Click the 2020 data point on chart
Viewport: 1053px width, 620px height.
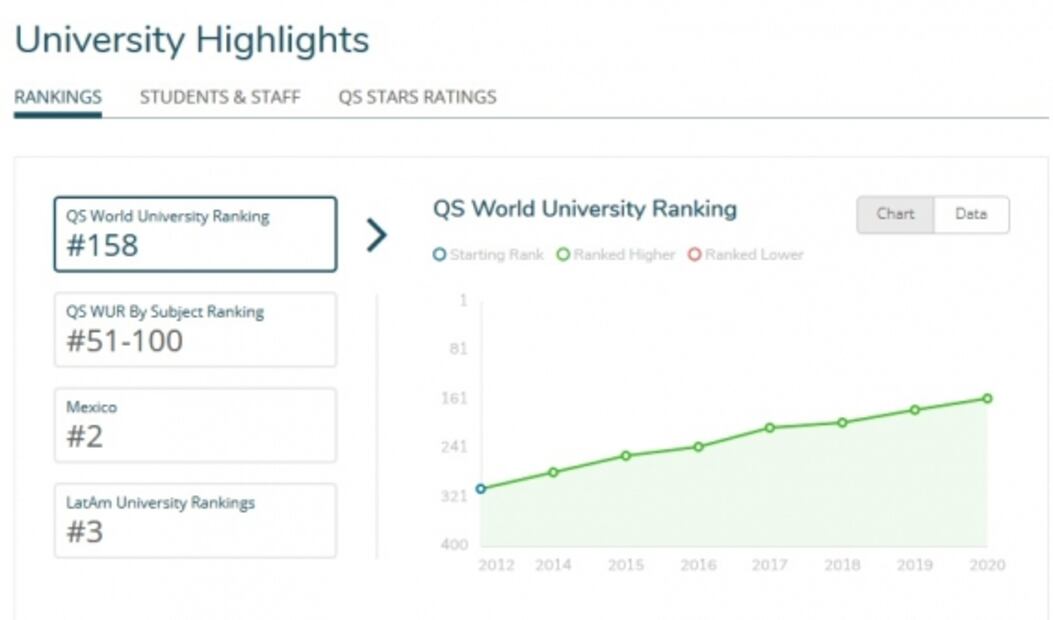pos(987,398)
